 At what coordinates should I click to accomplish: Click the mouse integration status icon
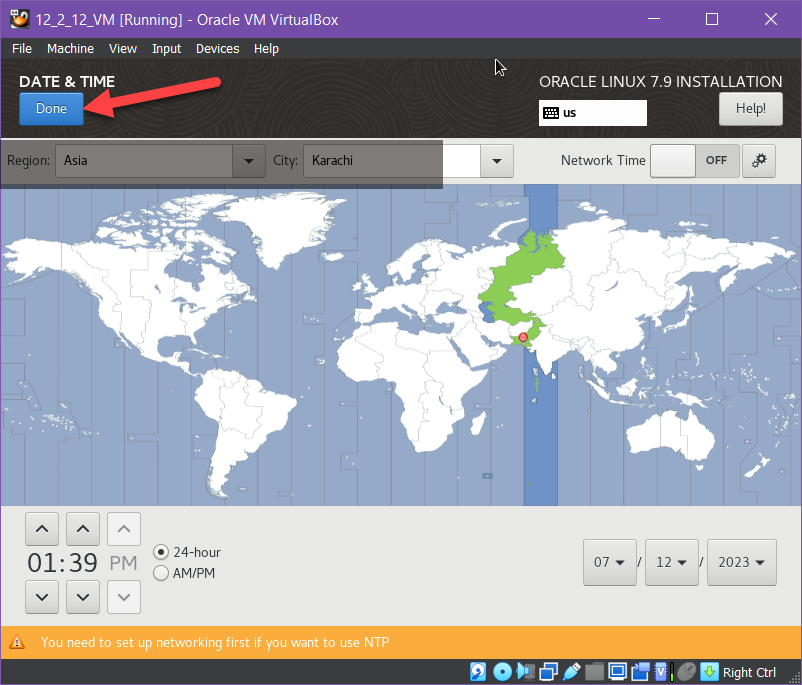tap(686, 672)
